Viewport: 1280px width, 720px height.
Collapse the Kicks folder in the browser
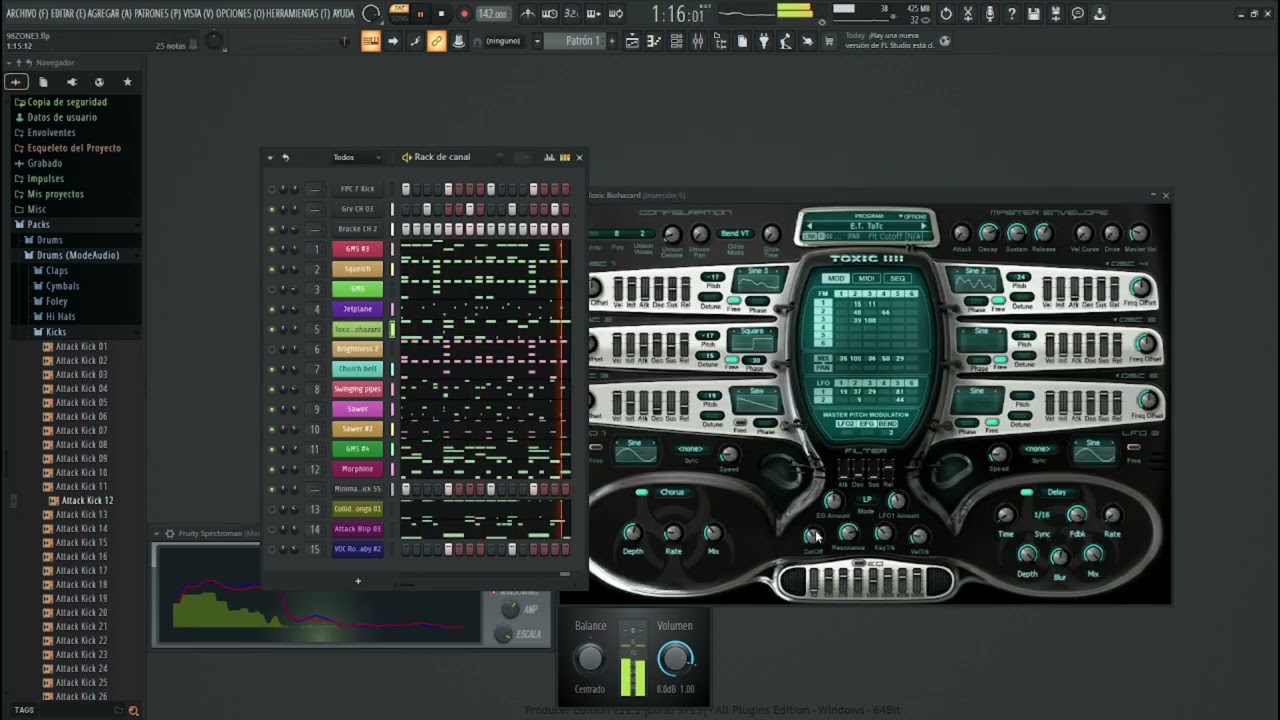click(56, 332)
